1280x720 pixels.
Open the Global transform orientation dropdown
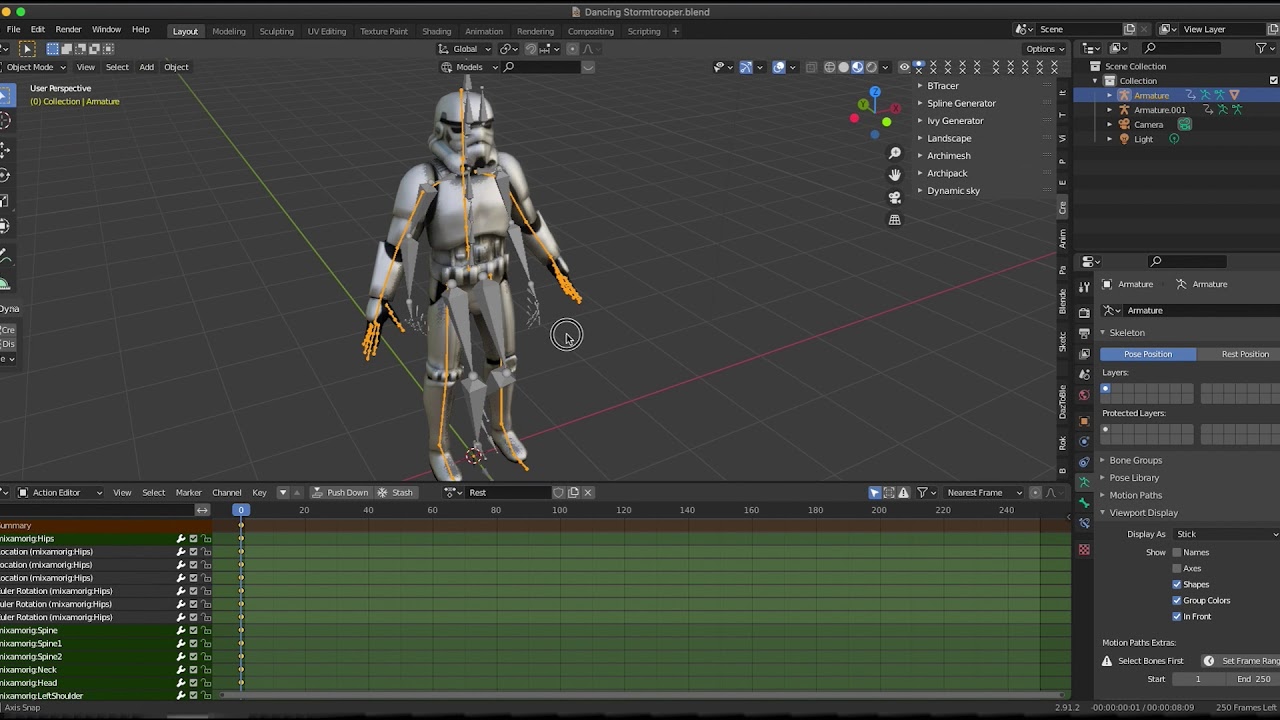click(466, 49)
